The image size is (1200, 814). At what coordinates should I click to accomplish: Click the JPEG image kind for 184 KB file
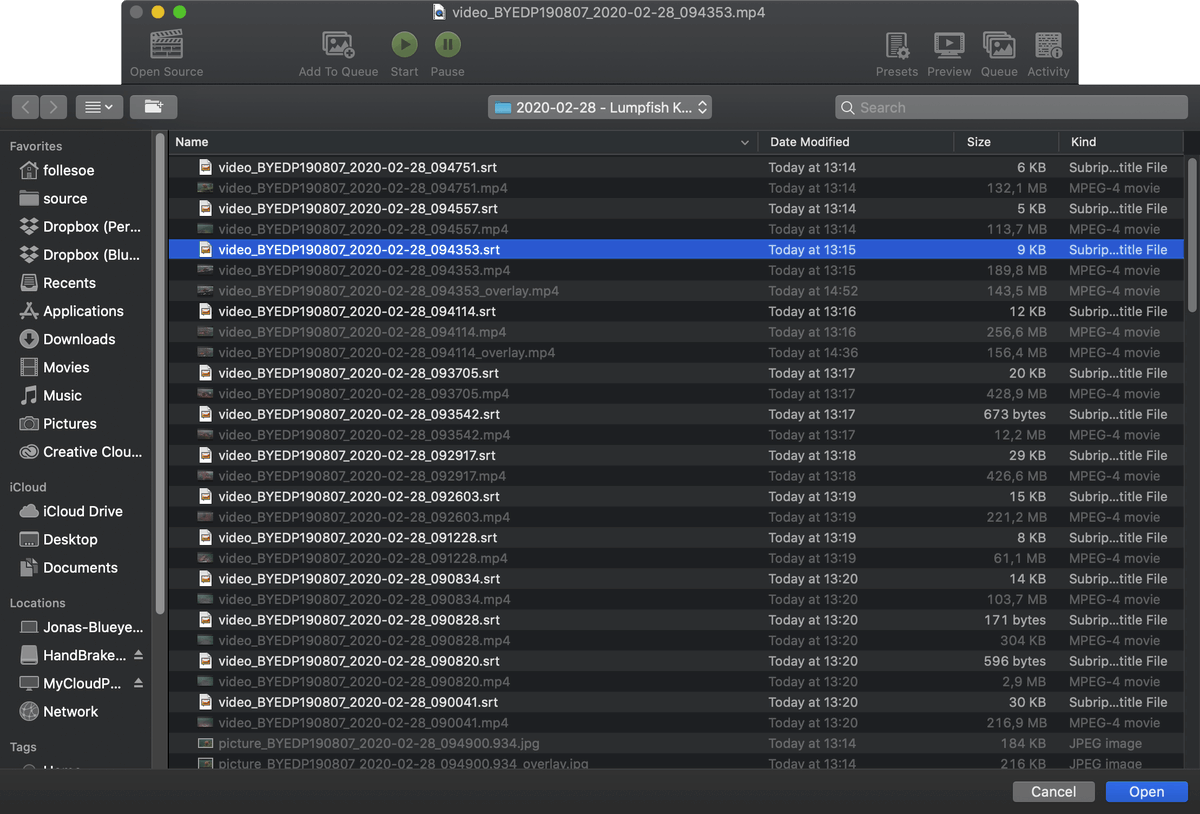point(1105,743)
